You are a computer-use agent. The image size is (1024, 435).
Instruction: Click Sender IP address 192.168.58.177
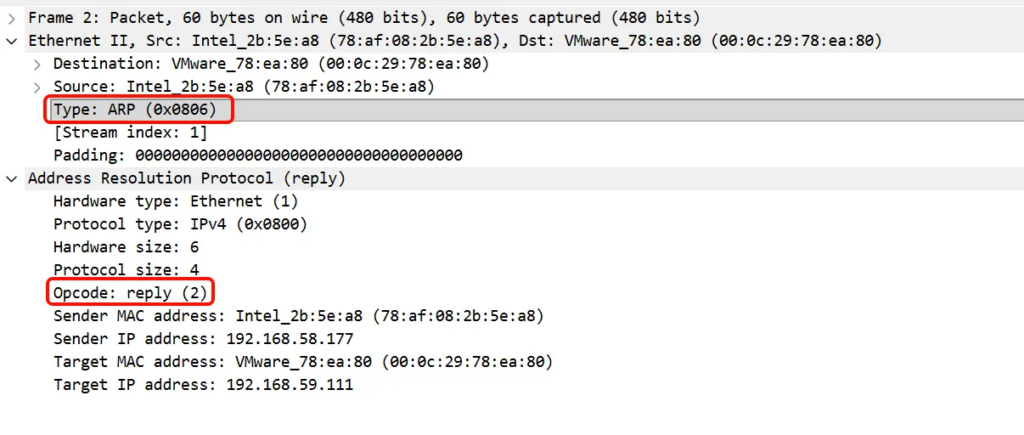click(x=203, y=339)
